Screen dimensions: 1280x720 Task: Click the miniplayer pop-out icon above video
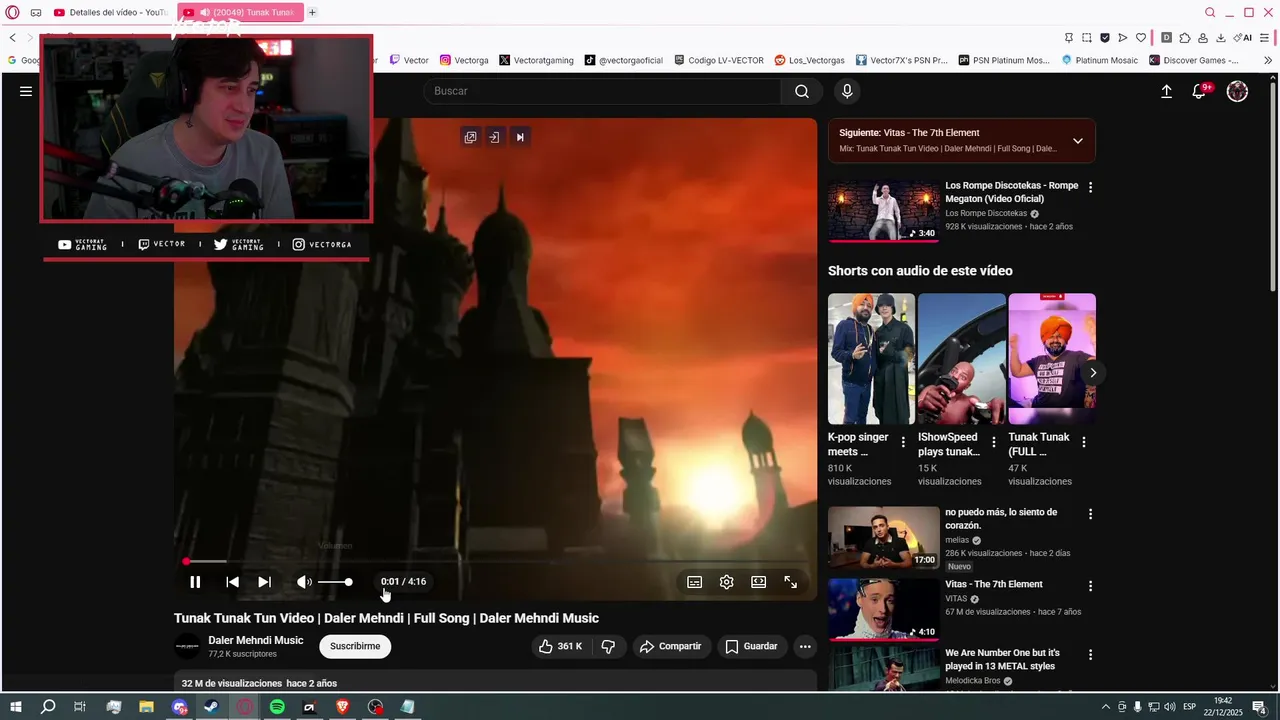click(x=470, y=137)
